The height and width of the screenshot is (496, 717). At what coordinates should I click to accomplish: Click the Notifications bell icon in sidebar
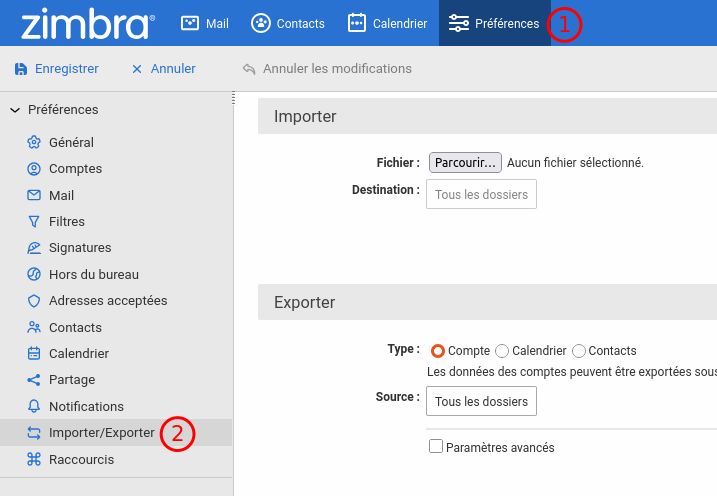coord(34,407)
